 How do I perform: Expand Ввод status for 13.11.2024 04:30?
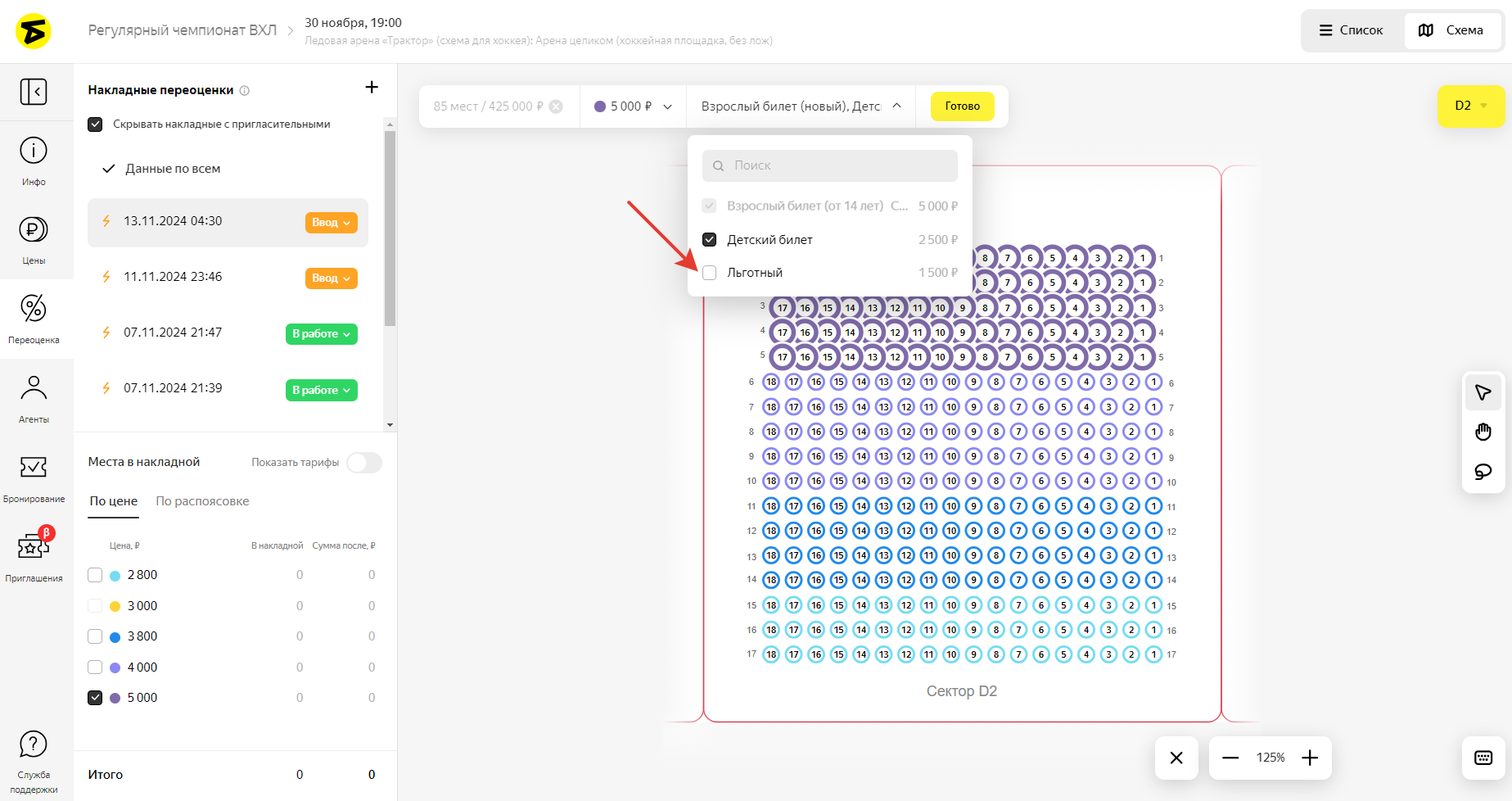tap(331, 223)
